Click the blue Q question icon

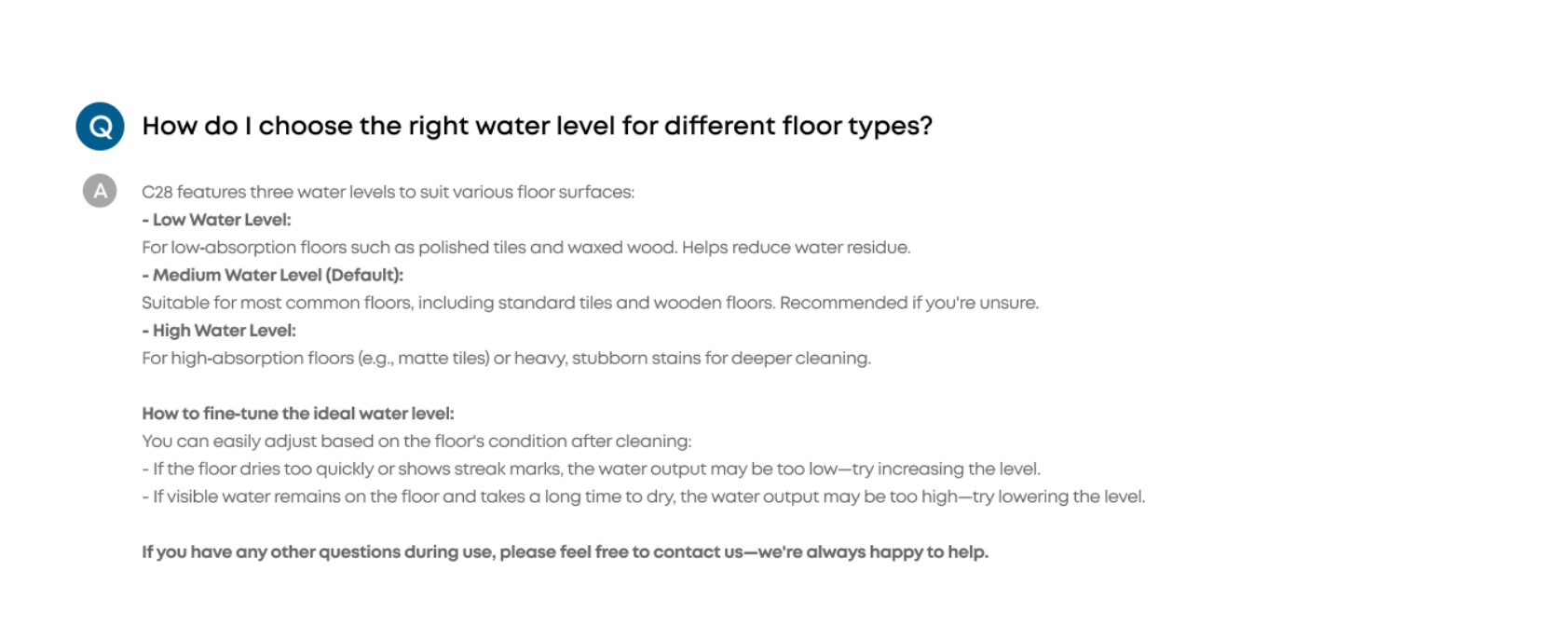(100, 127)
